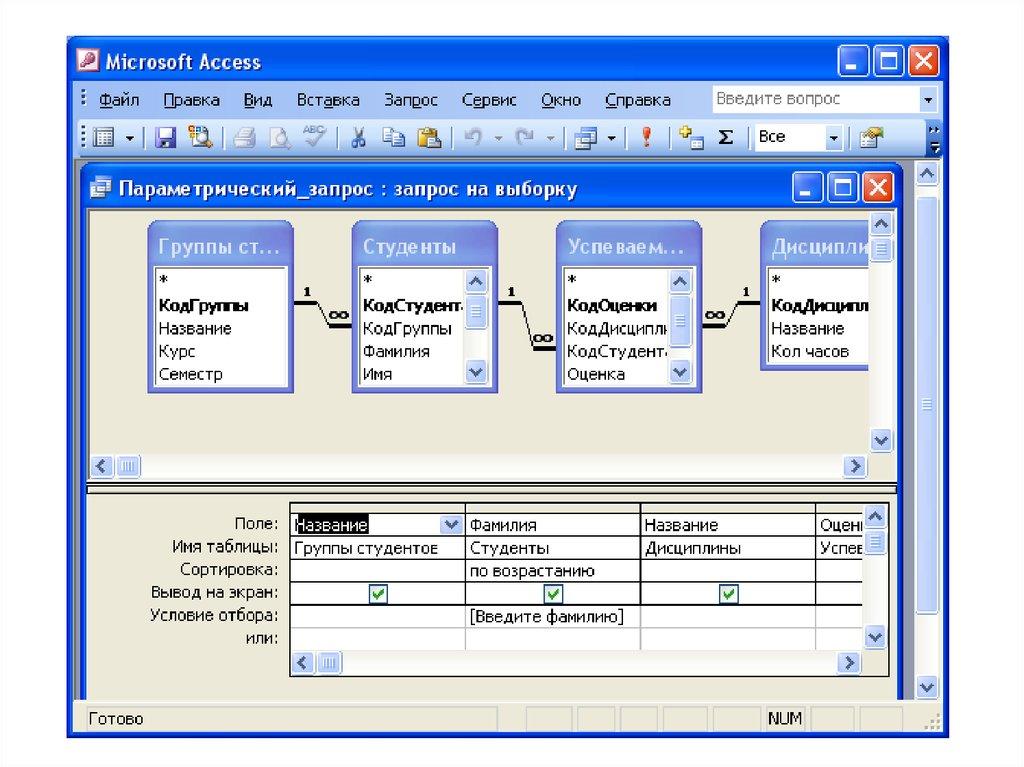Expand the Top Values 'Все' dropdown
Viewport: 1024px width, 767px height.
833,138
